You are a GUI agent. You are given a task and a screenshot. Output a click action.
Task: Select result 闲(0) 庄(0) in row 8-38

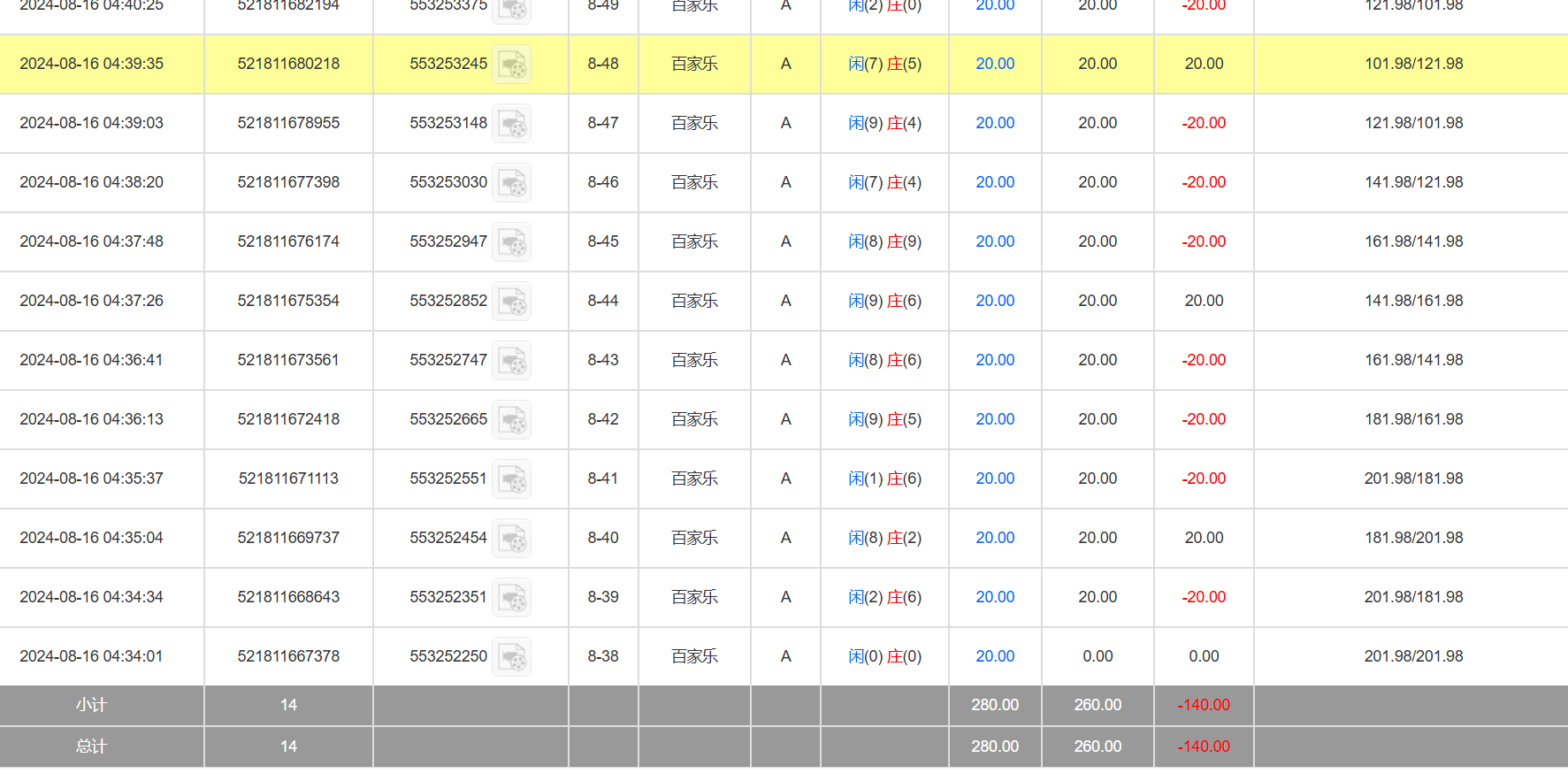click(x=884, y=656)
